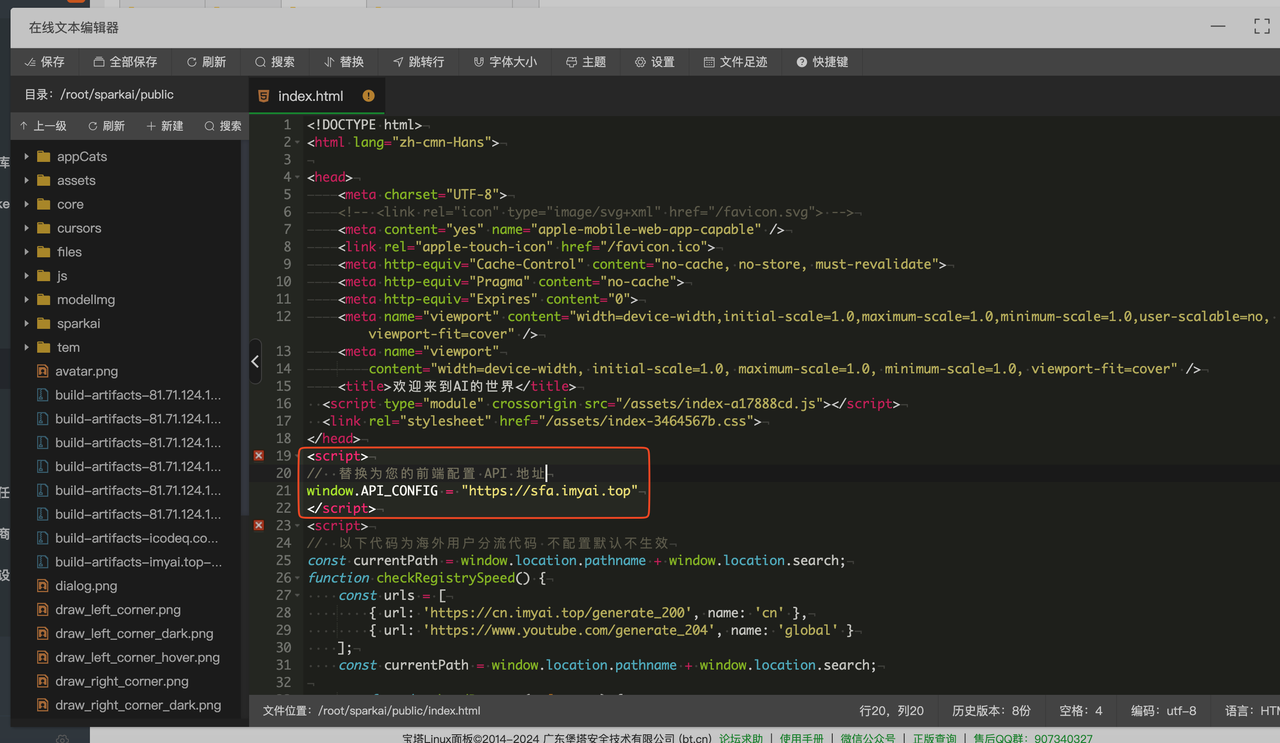
Task: Click 文件位置 path in status bar
Action: [371, 711]
